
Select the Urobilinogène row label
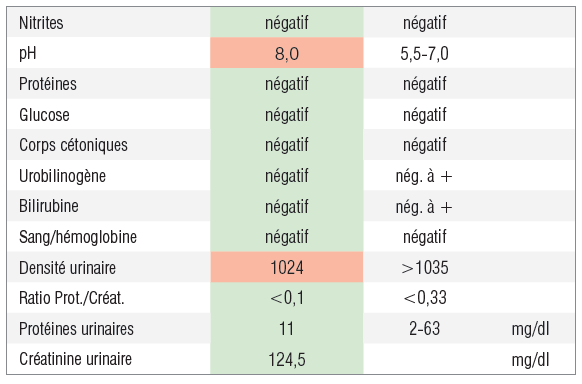point(62,176)
